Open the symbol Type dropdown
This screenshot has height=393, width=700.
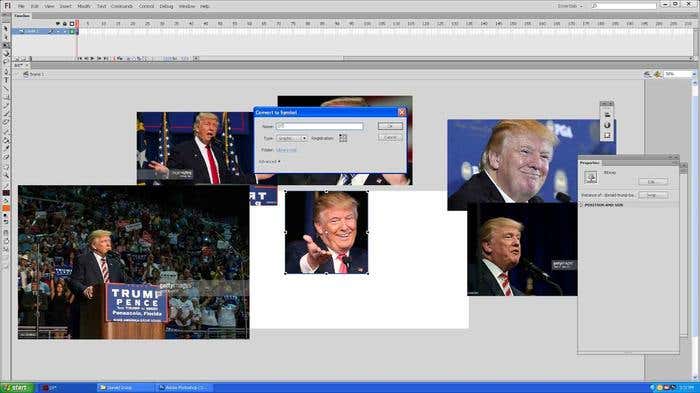click(292, 138)
